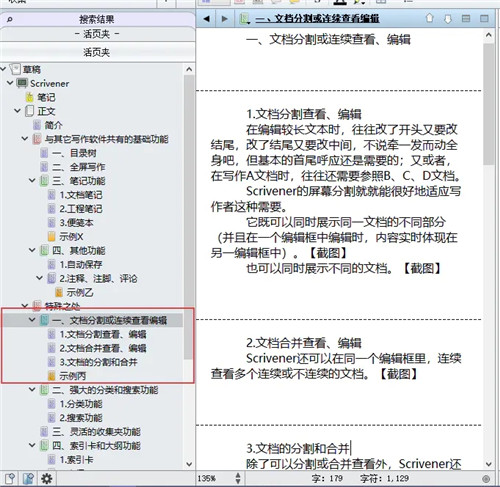Viewport: 500px width, 487px height.
Task: Collapse the 2.注释、注脚、评论 node
Action: [x=39, y=278]
